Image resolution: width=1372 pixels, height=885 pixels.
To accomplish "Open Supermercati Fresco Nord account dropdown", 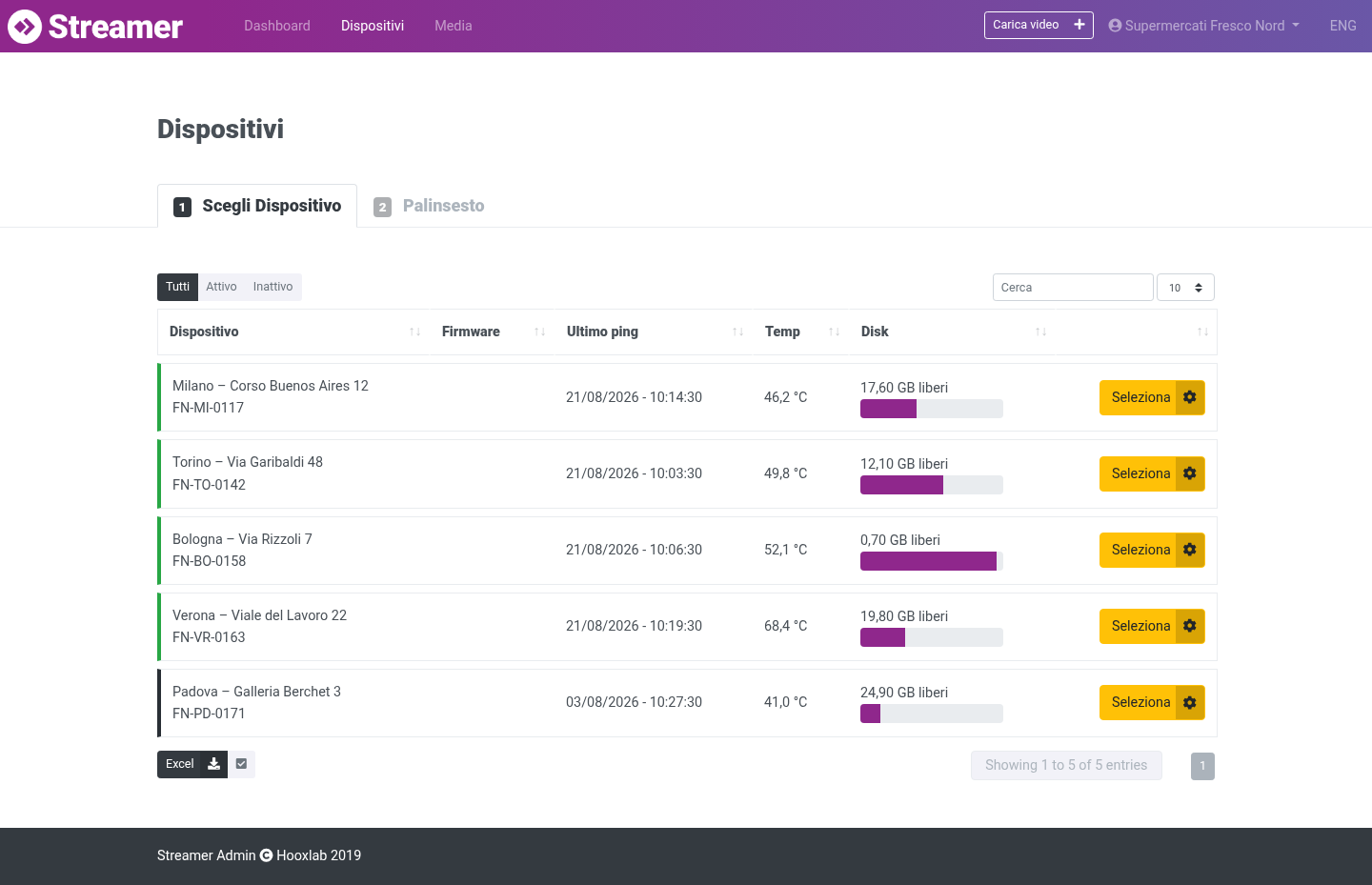I will (x=1204, y=26).
